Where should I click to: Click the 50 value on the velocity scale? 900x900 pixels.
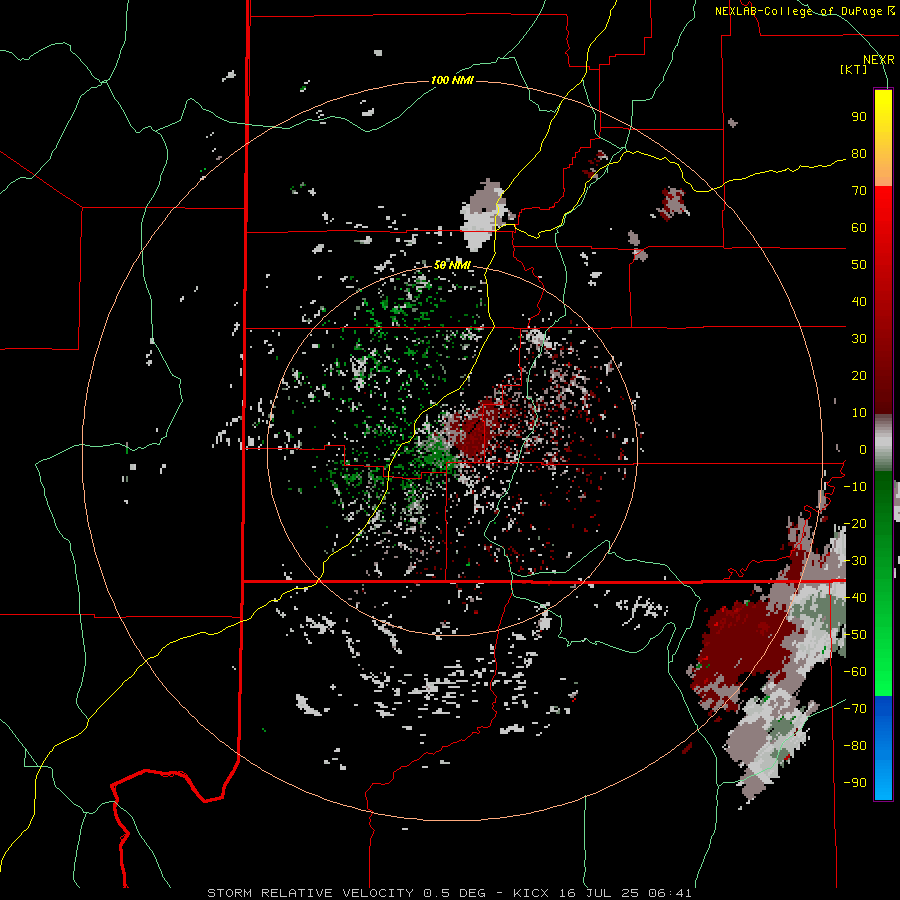[859, 265]
